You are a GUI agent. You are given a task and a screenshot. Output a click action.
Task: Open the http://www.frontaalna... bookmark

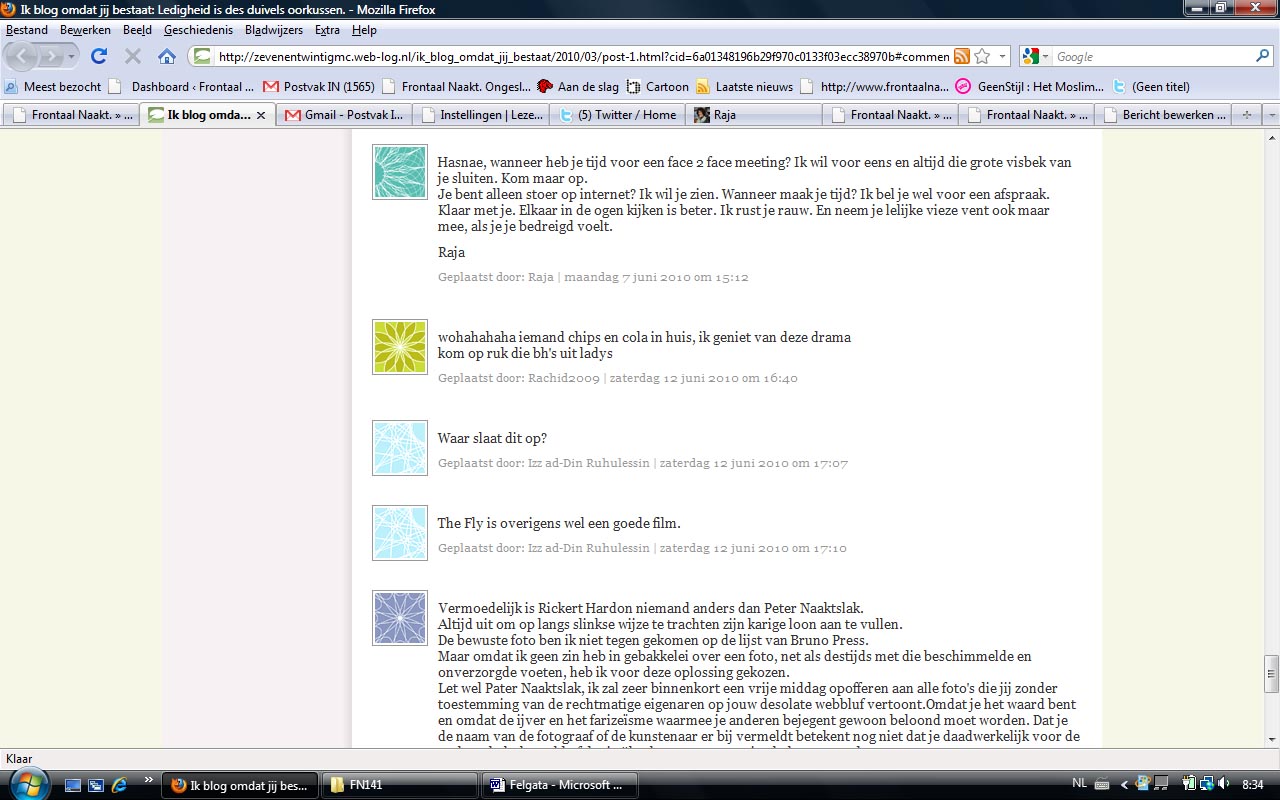coord(875,86)
